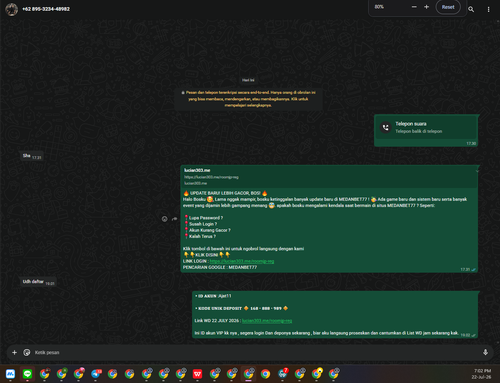500x383 pixels.
Task: Increase browser zoom with plus button
Action: (426, 7)
